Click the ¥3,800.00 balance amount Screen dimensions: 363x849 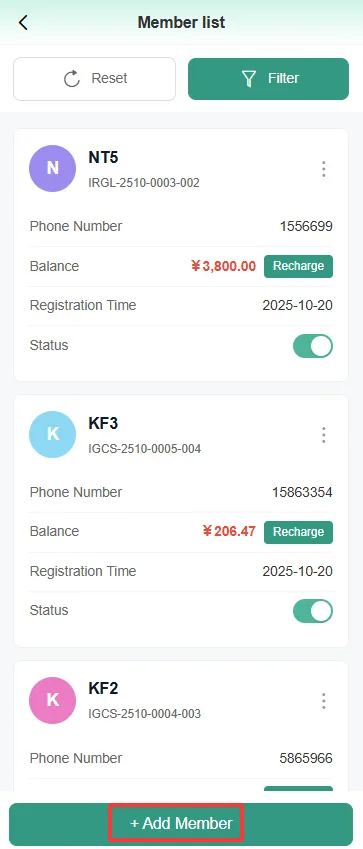223,266
